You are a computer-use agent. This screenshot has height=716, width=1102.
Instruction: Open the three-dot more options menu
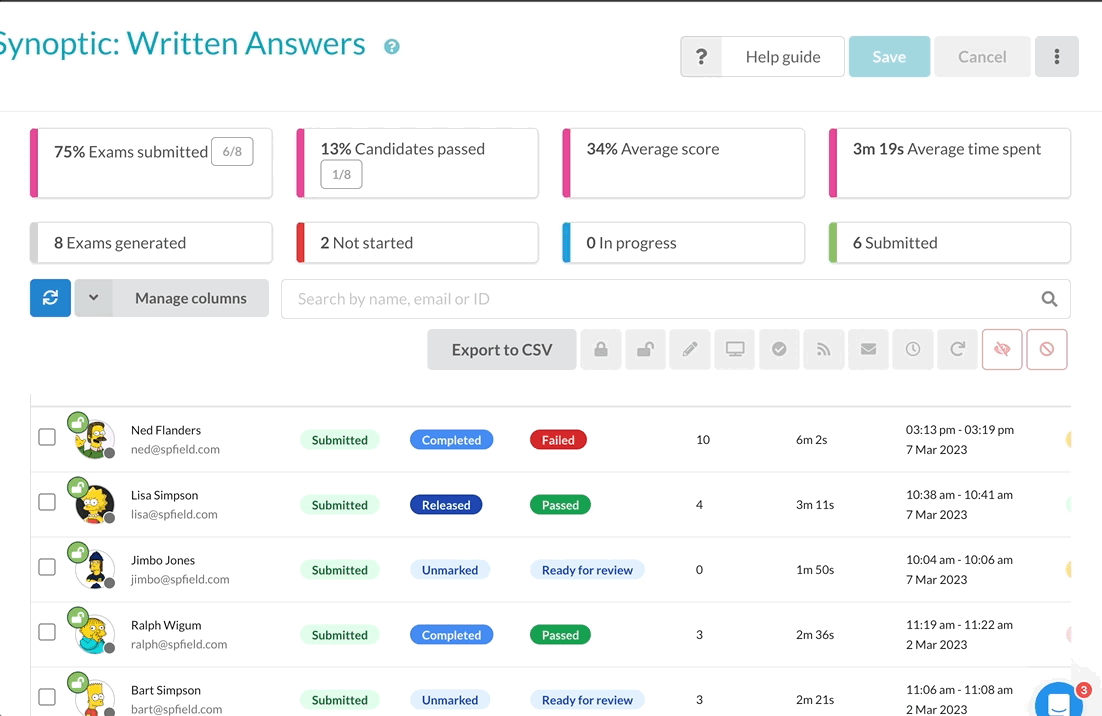pyautogui.click(x=1057, y=57)
